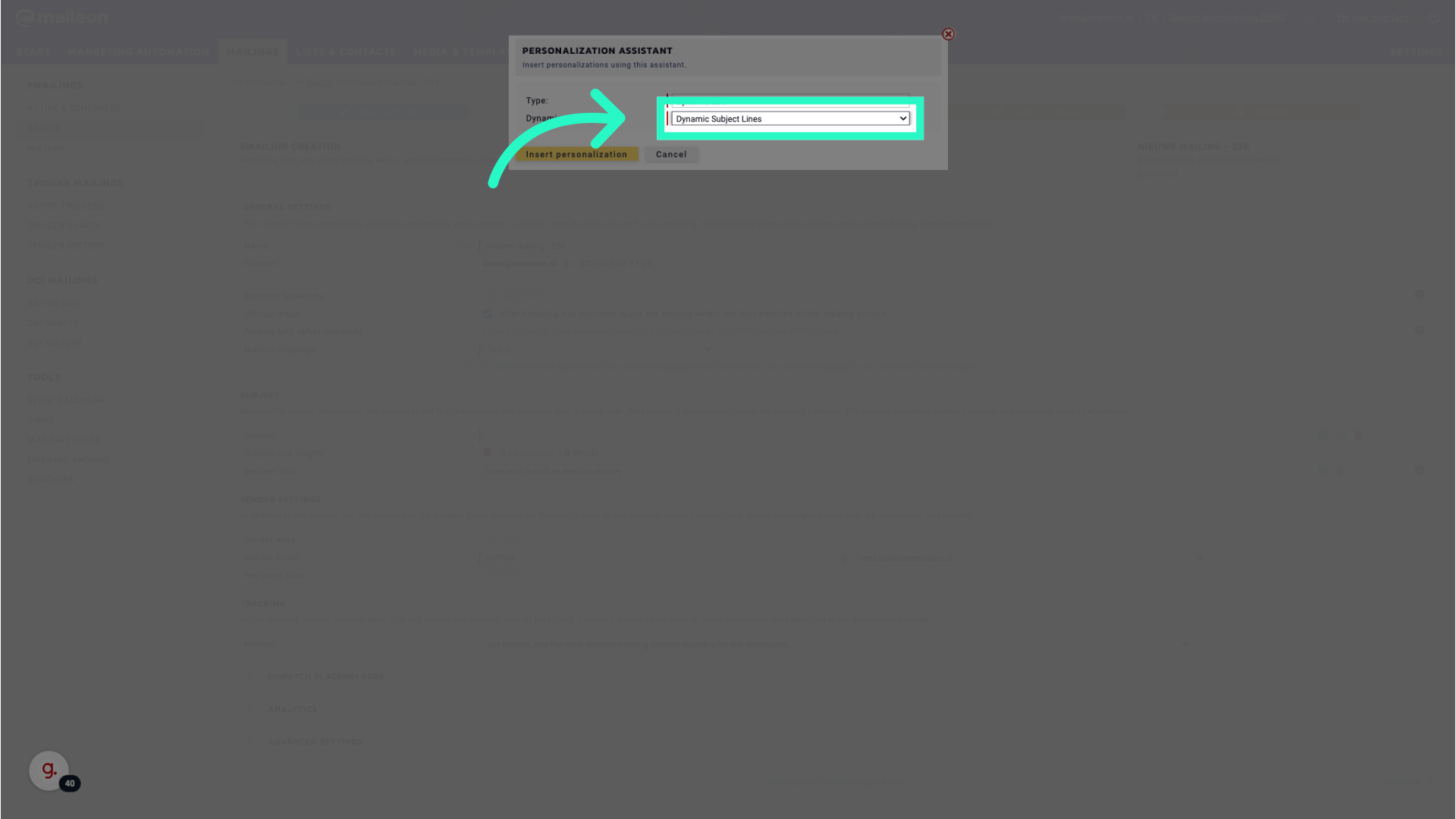Close the Personalization Assistant dialog
1456x819 pixels.
[948, 34]
